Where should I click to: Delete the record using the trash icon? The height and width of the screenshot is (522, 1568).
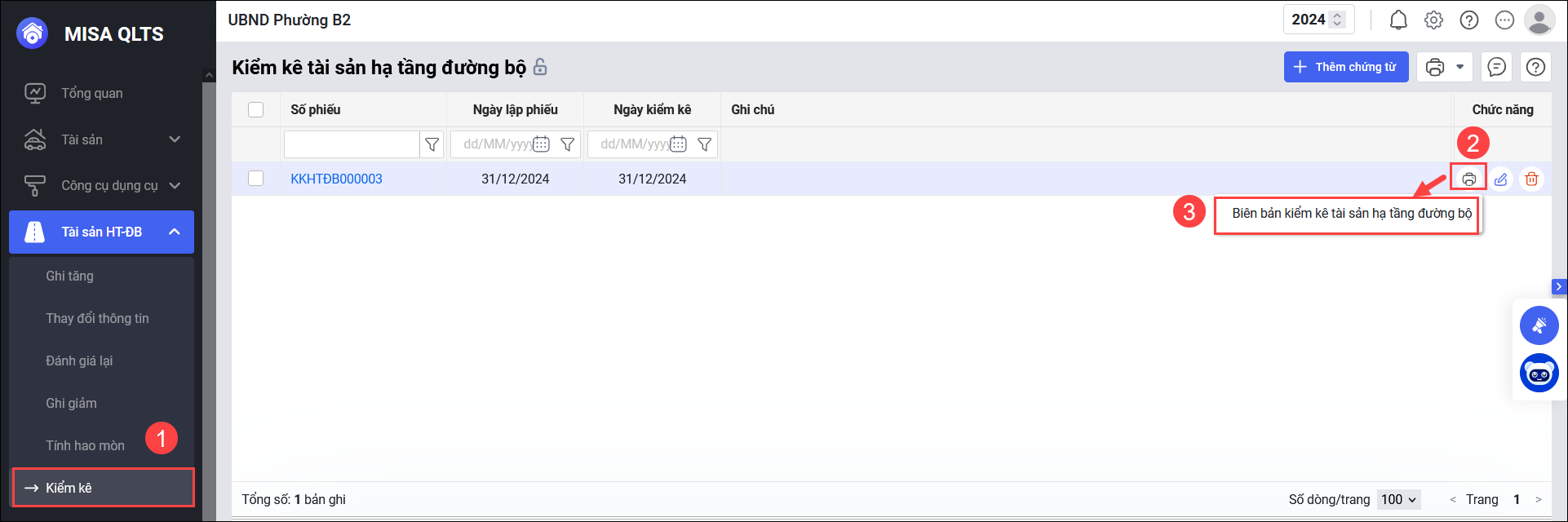tap(1531, 179)
